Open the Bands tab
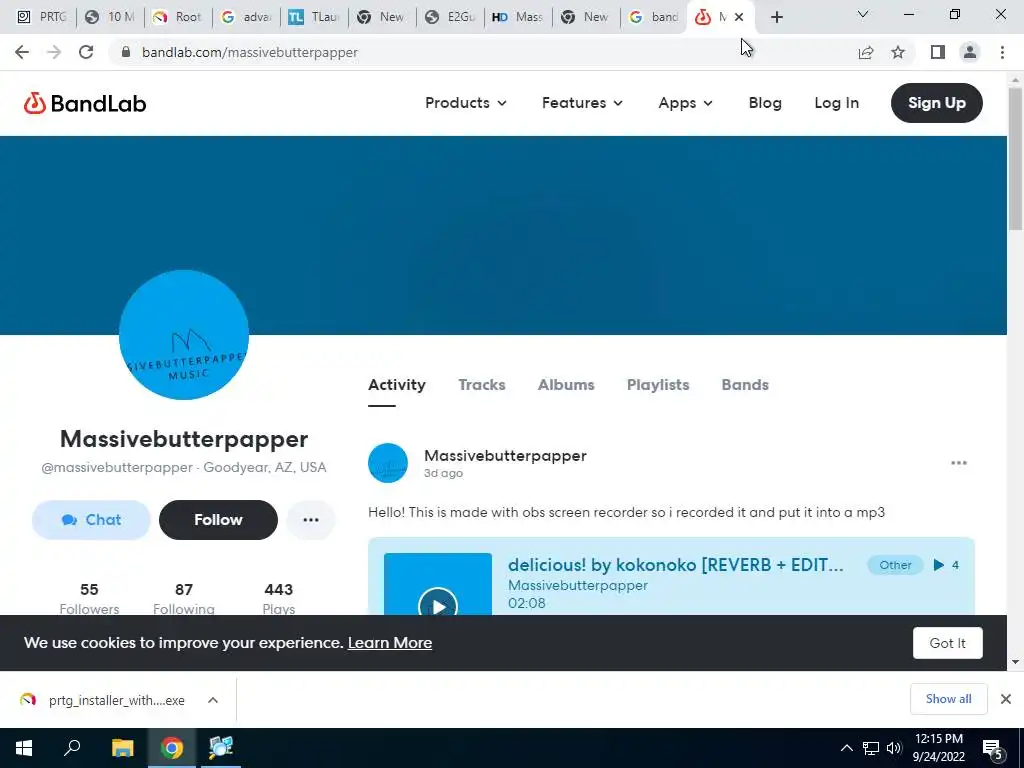 click(744, 385)
